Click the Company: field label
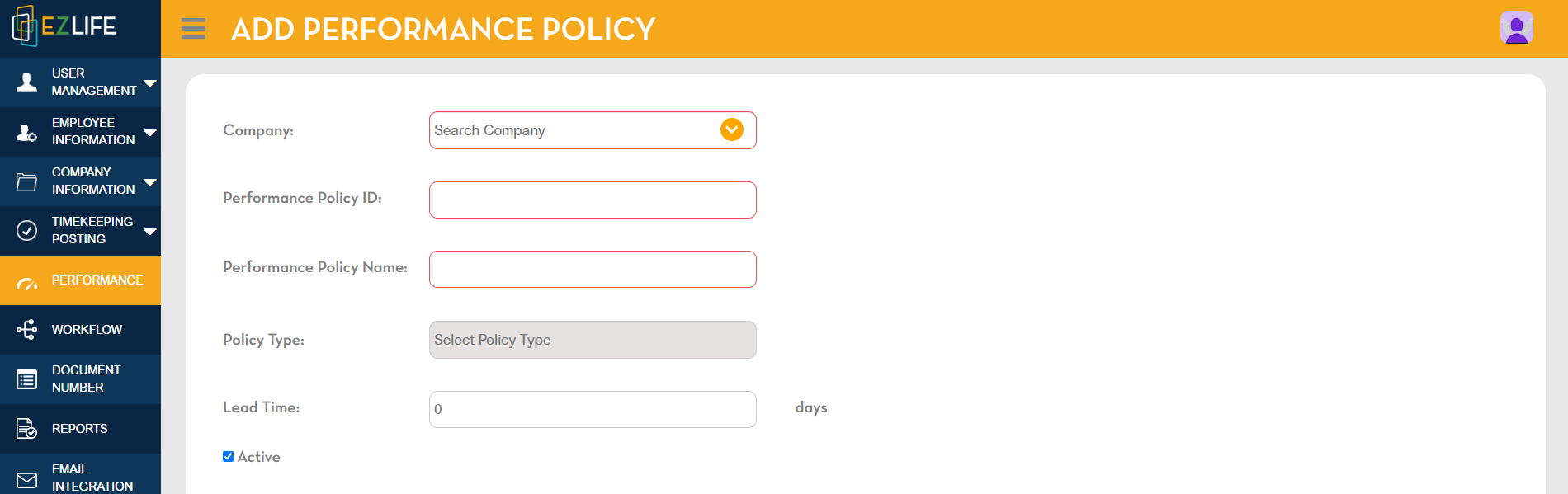 click(258, 130)
